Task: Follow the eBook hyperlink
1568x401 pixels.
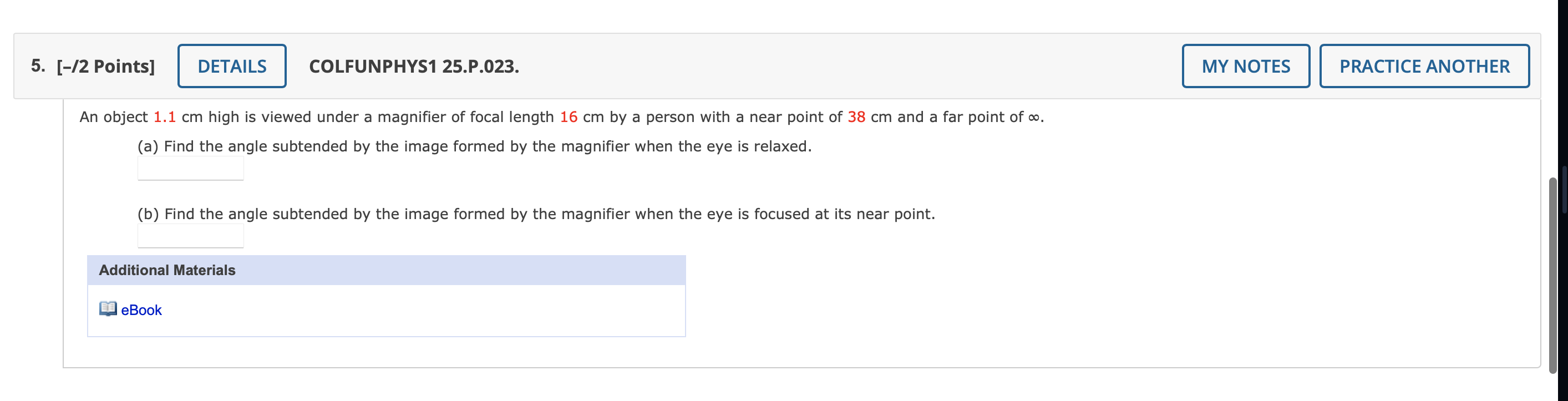Action: 141,309
